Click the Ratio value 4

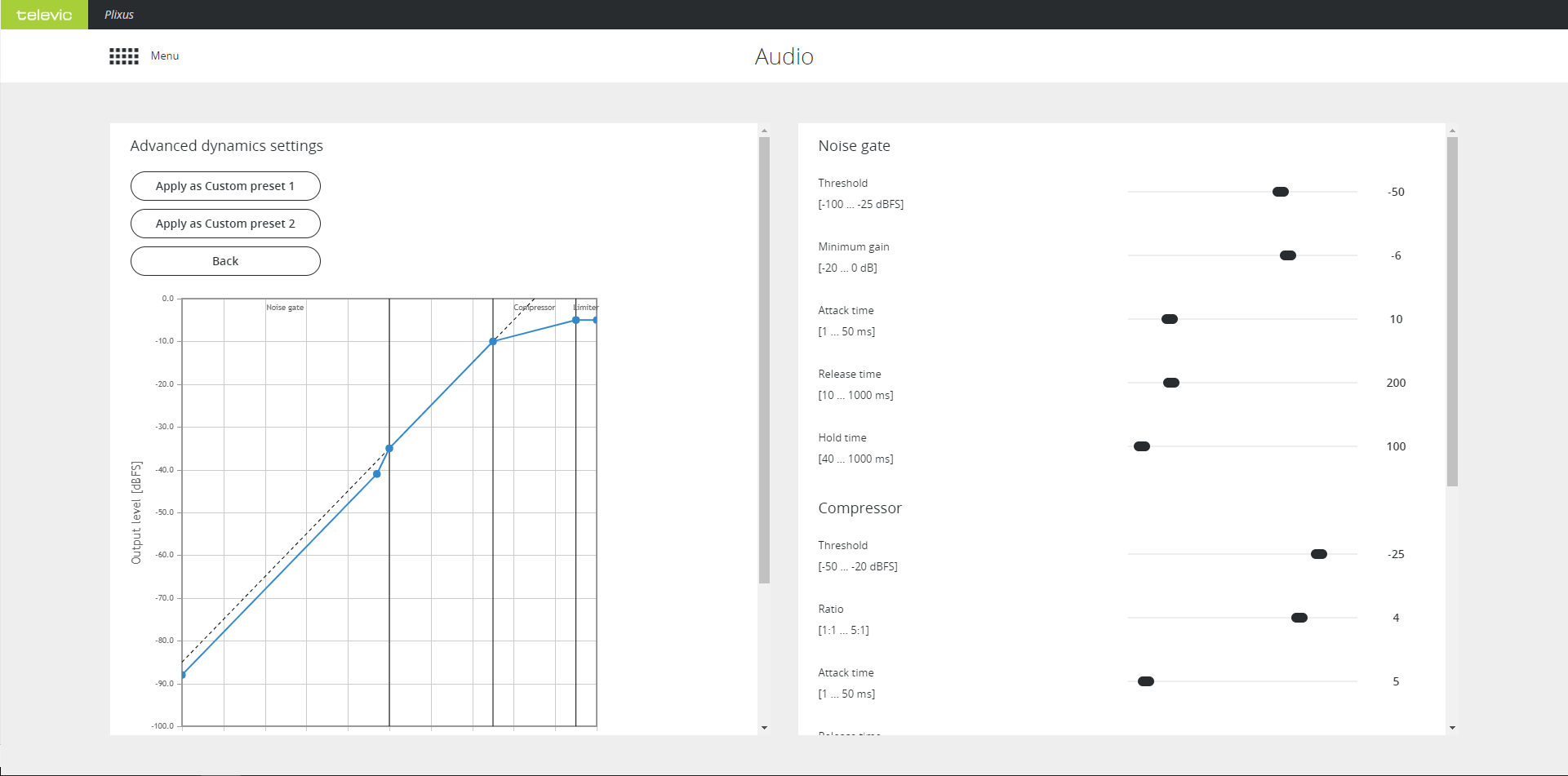(x=1396, y=618)
